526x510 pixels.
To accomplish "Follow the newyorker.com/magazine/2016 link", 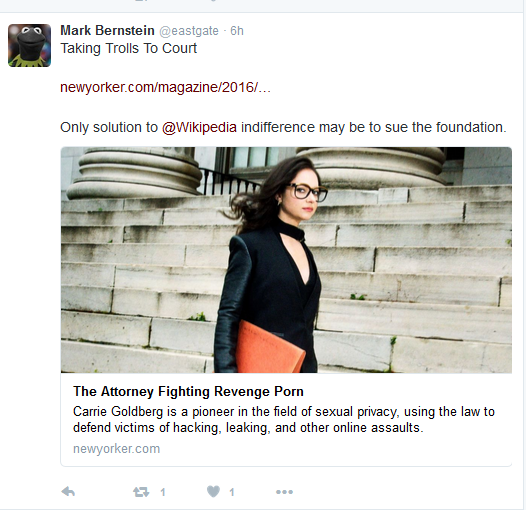I will (x=165, y=87).
